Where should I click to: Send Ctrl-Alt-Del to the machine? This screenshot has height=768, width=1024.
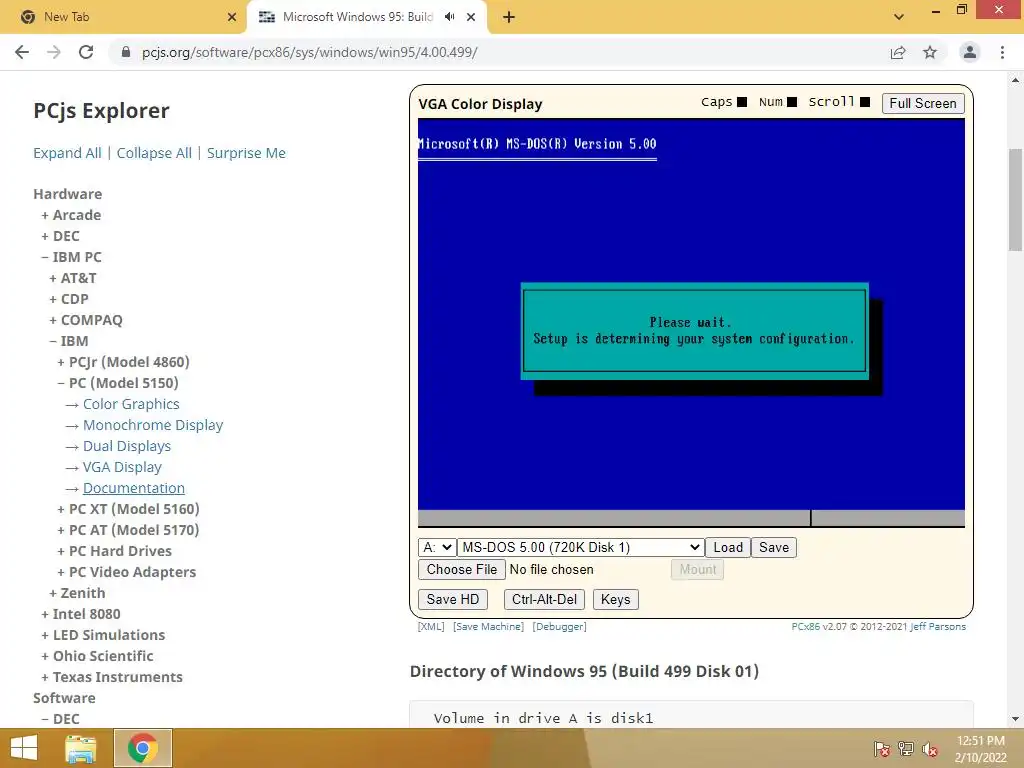(544, 600)
